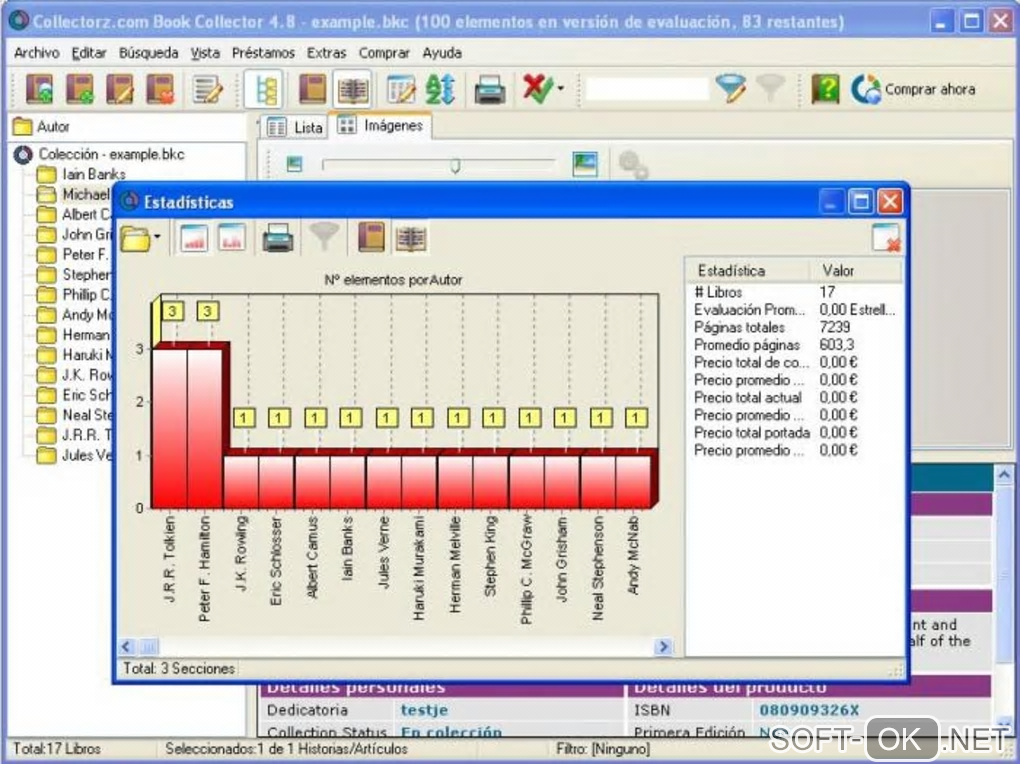Toggle the open book details icon in main toolbar
This screenshot has height=764, width=1020.
[353, 89]
